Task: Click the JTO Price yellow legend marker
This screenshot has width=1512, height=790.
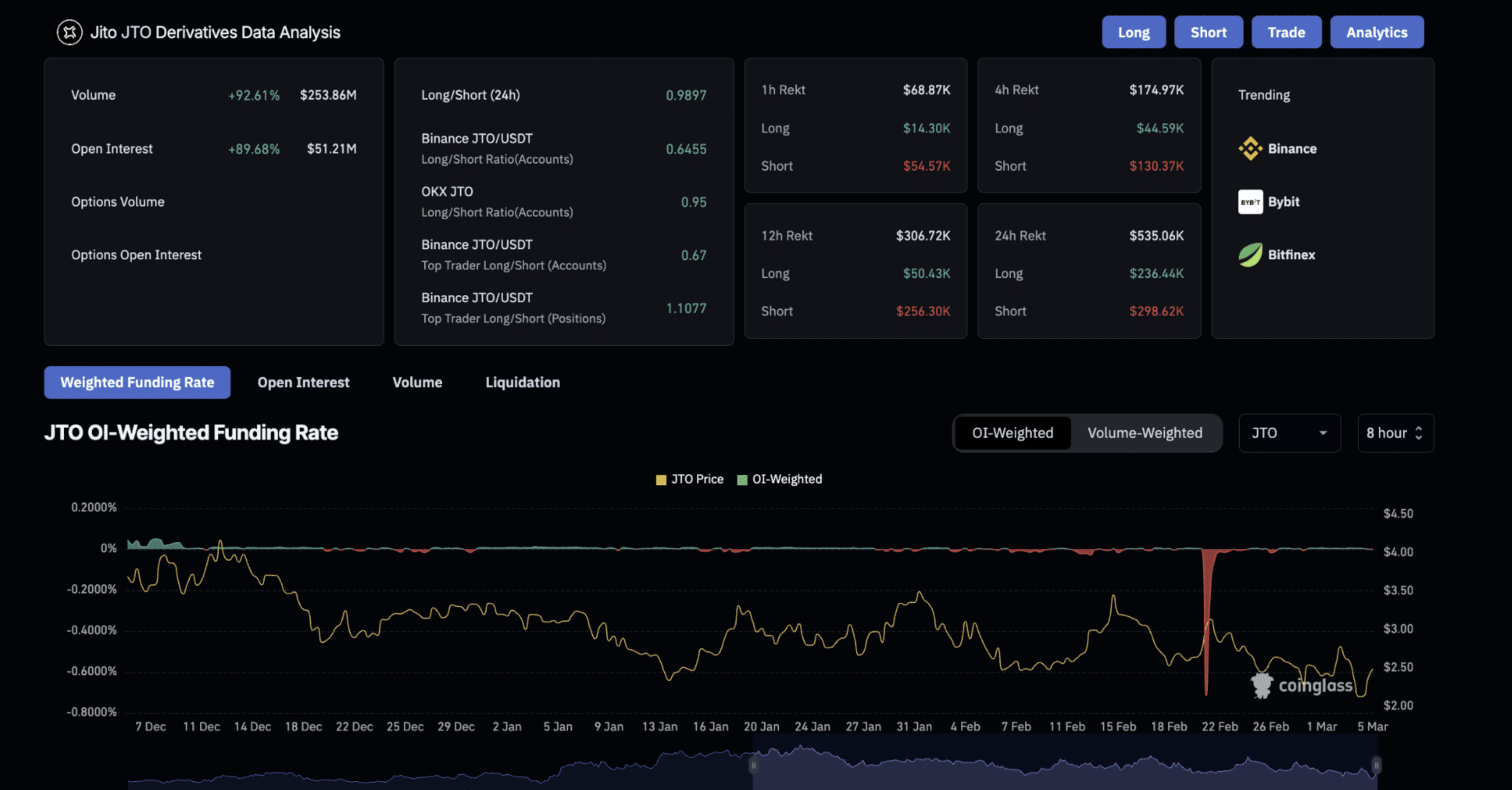Action: click(660, 479)
